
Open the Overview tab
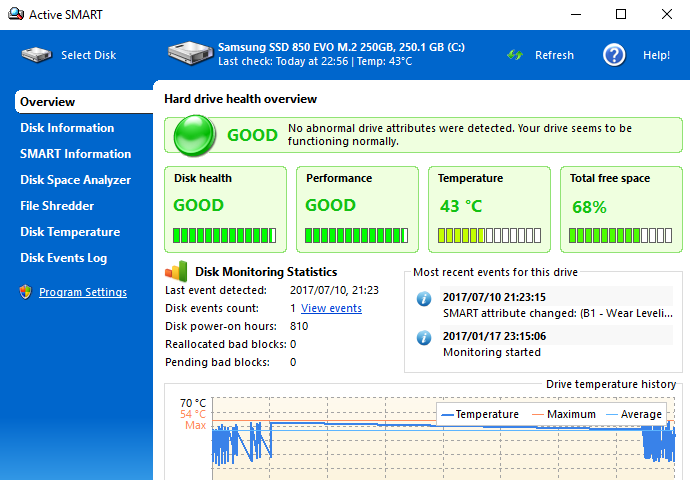click(x=84, y=102)
